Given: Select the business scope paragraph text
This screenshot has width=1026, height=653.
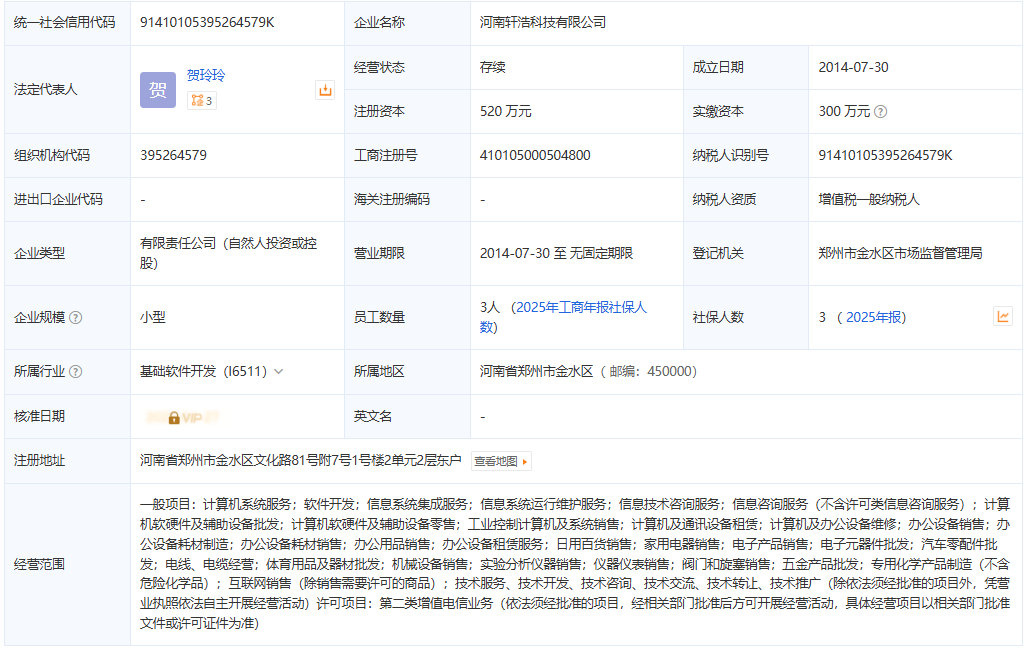Looking at the screenshot, I should point(575,564).
